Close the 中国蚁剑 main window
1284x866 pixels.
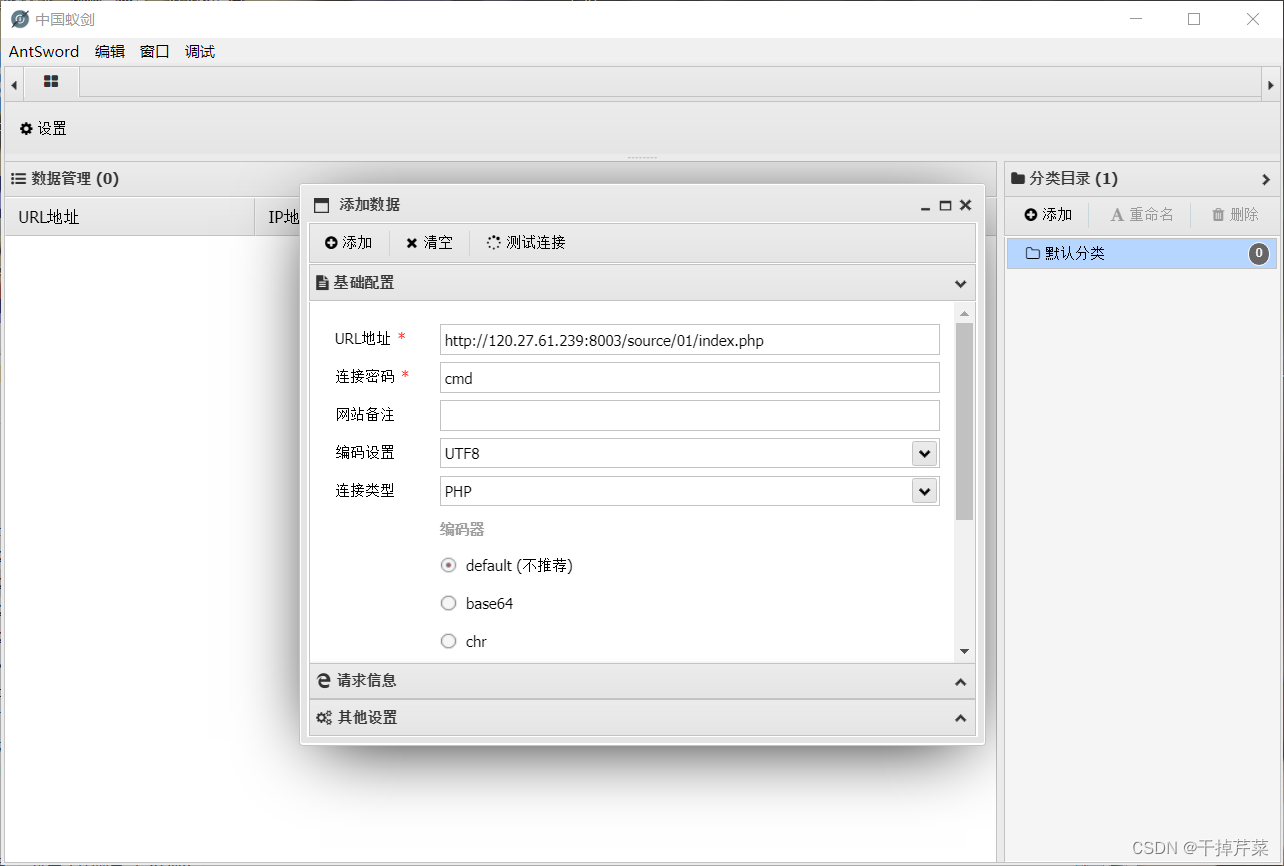(x=1253, y=19)
